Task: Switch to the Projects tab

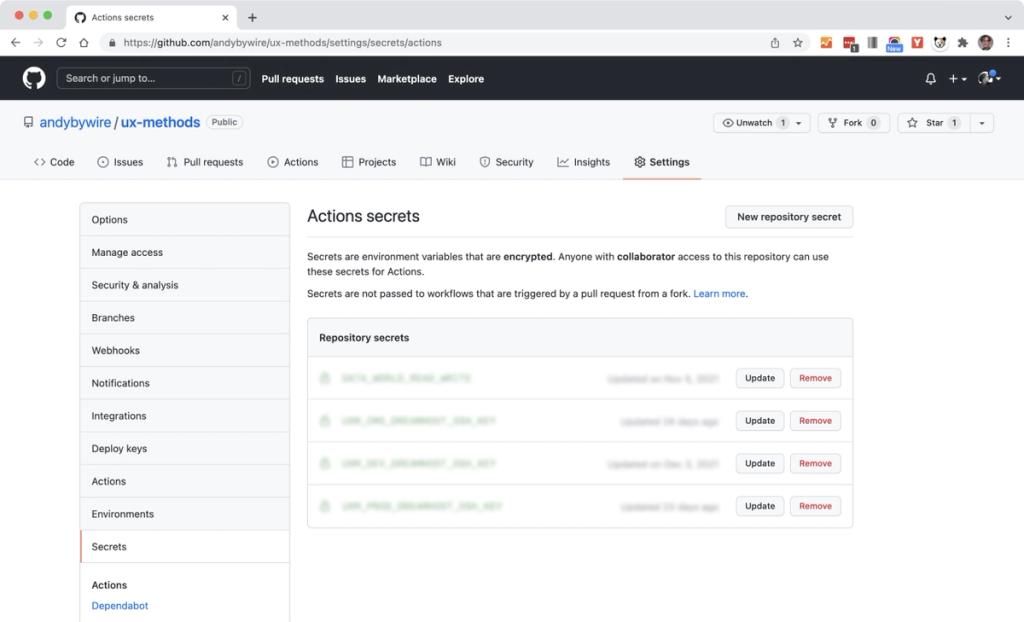Action: tap(369, 162)
